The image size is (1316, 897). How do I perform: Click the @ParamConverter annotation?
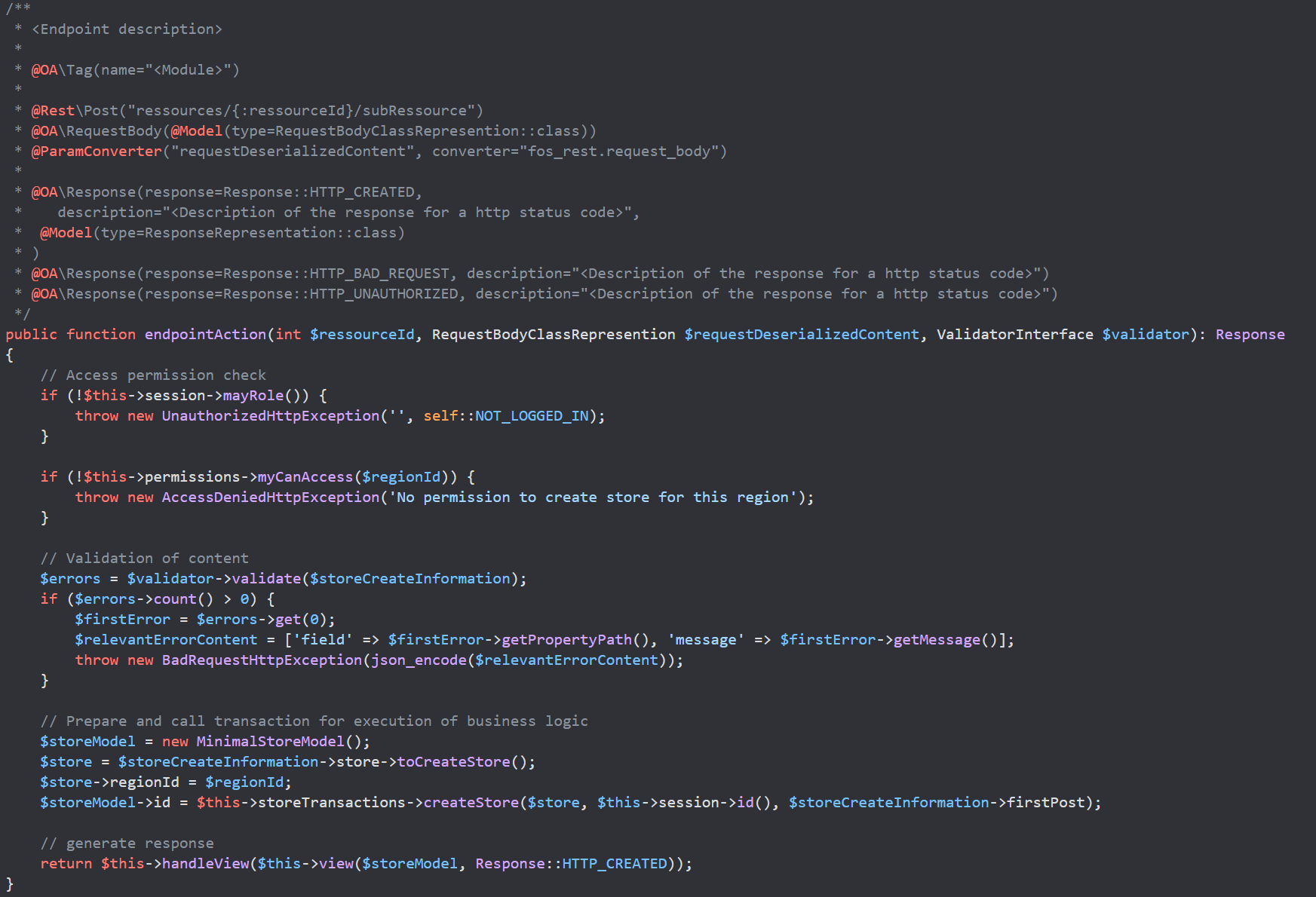coord(97,152)
